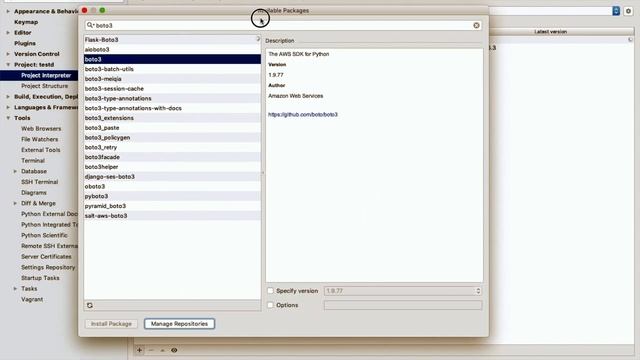Viewport: 640px width, 360px height.
Task: Click the Options text field
Action: [403, 305]
